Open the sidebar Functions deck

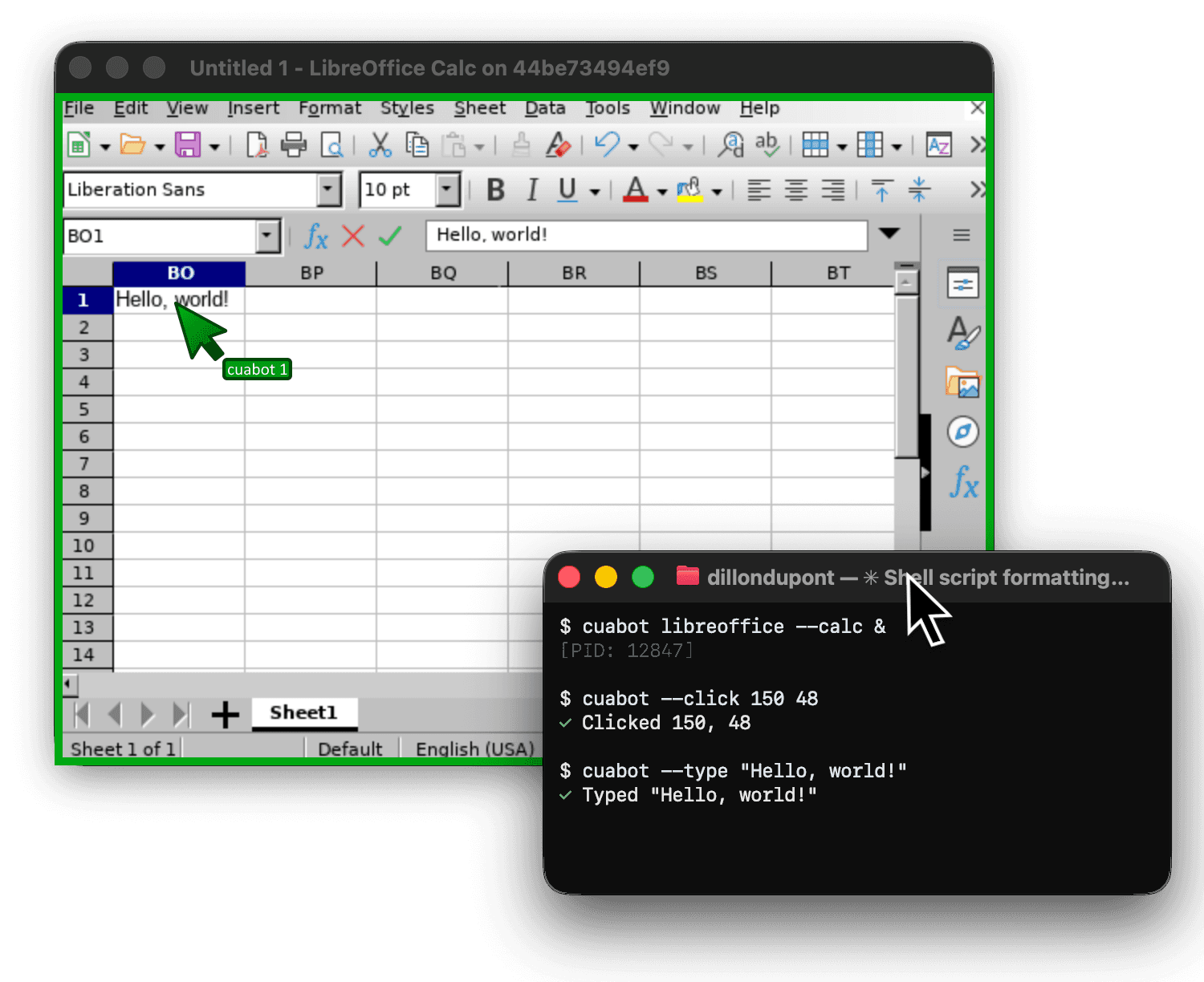pos(963,482)
